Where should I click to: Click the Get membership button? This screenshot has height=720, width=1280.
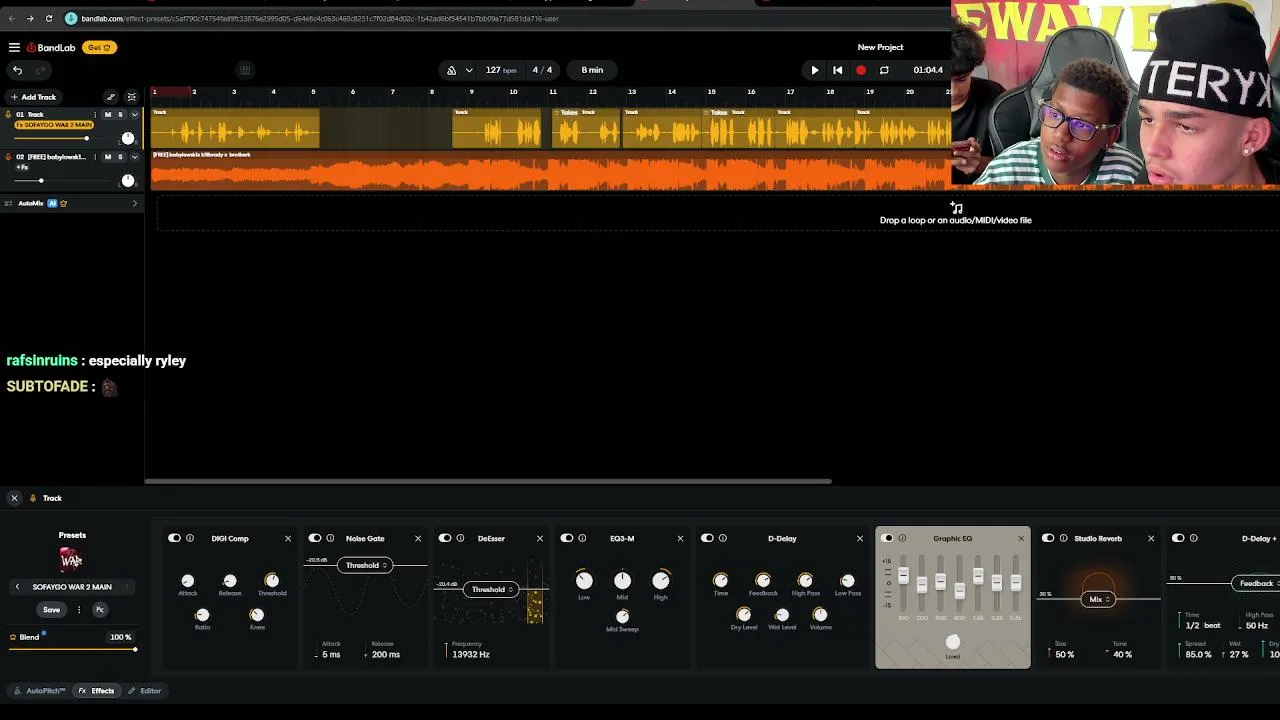click(99, 47)
